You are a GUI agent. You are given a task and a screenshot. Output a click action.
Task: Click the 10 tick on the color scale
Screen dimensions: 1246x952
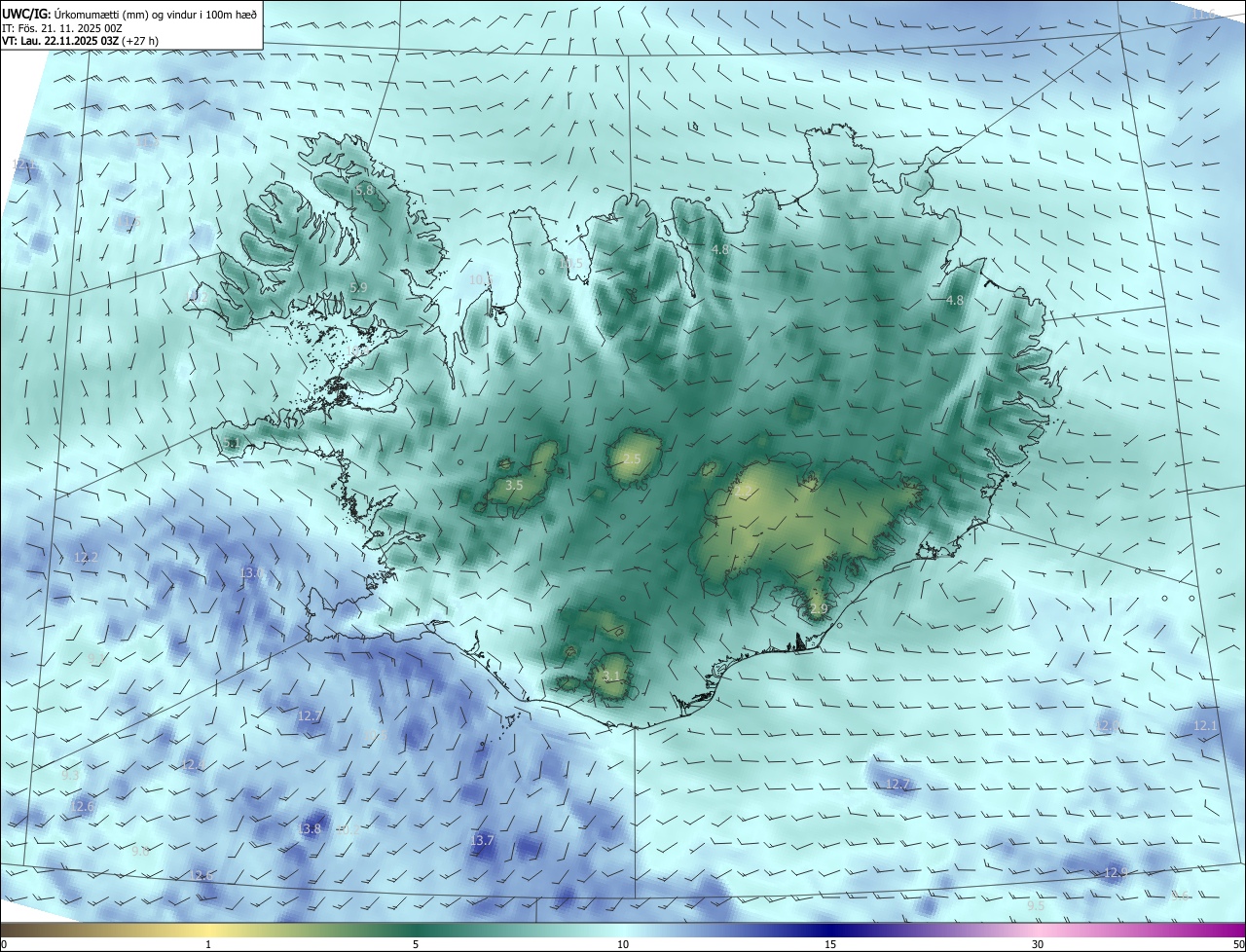pyautogui.click(x=623, y=944)
